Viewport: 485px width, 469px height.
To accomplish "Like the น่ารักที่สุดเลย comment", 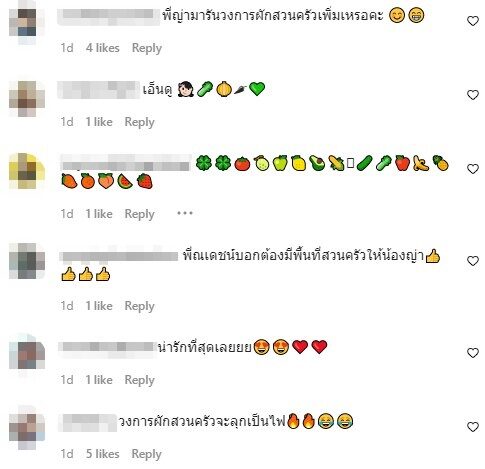I will tap(473, 353).
